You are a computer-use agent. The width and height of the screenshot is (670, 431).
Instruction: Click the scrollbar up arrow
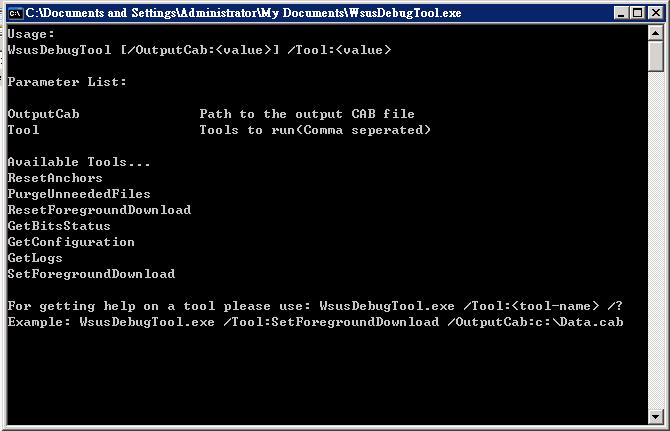[655, 33]
